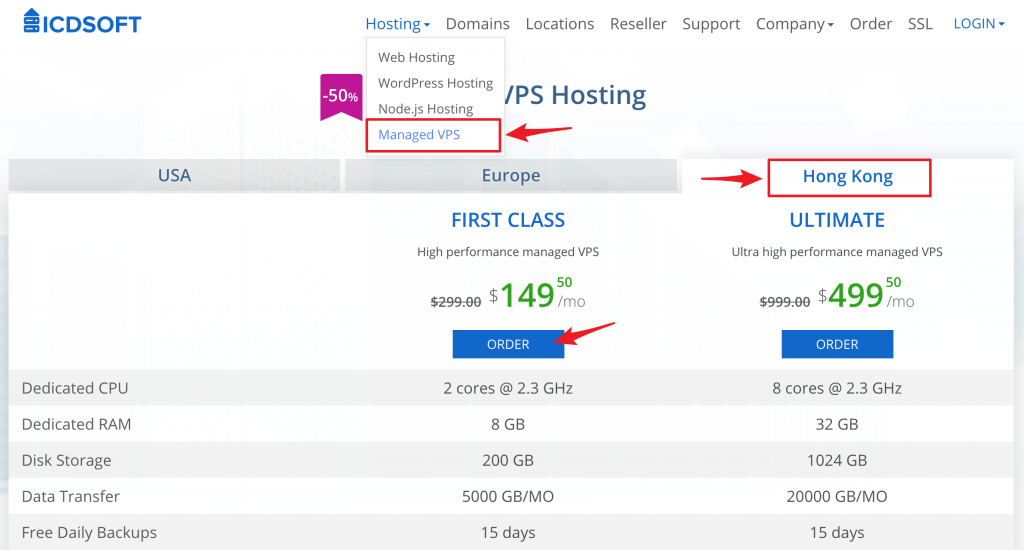Open the Support page
Viewport: 1024px width, 550px height.
click(711, 24)
